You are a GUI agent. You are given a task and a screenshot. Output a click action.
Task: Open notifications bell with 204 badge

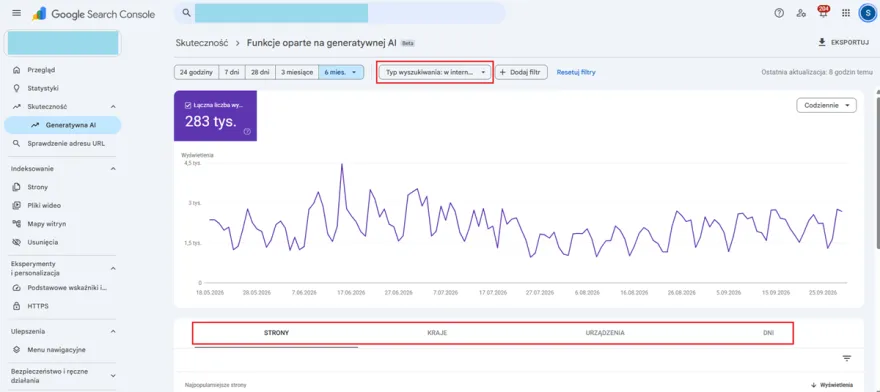(823, 12)
